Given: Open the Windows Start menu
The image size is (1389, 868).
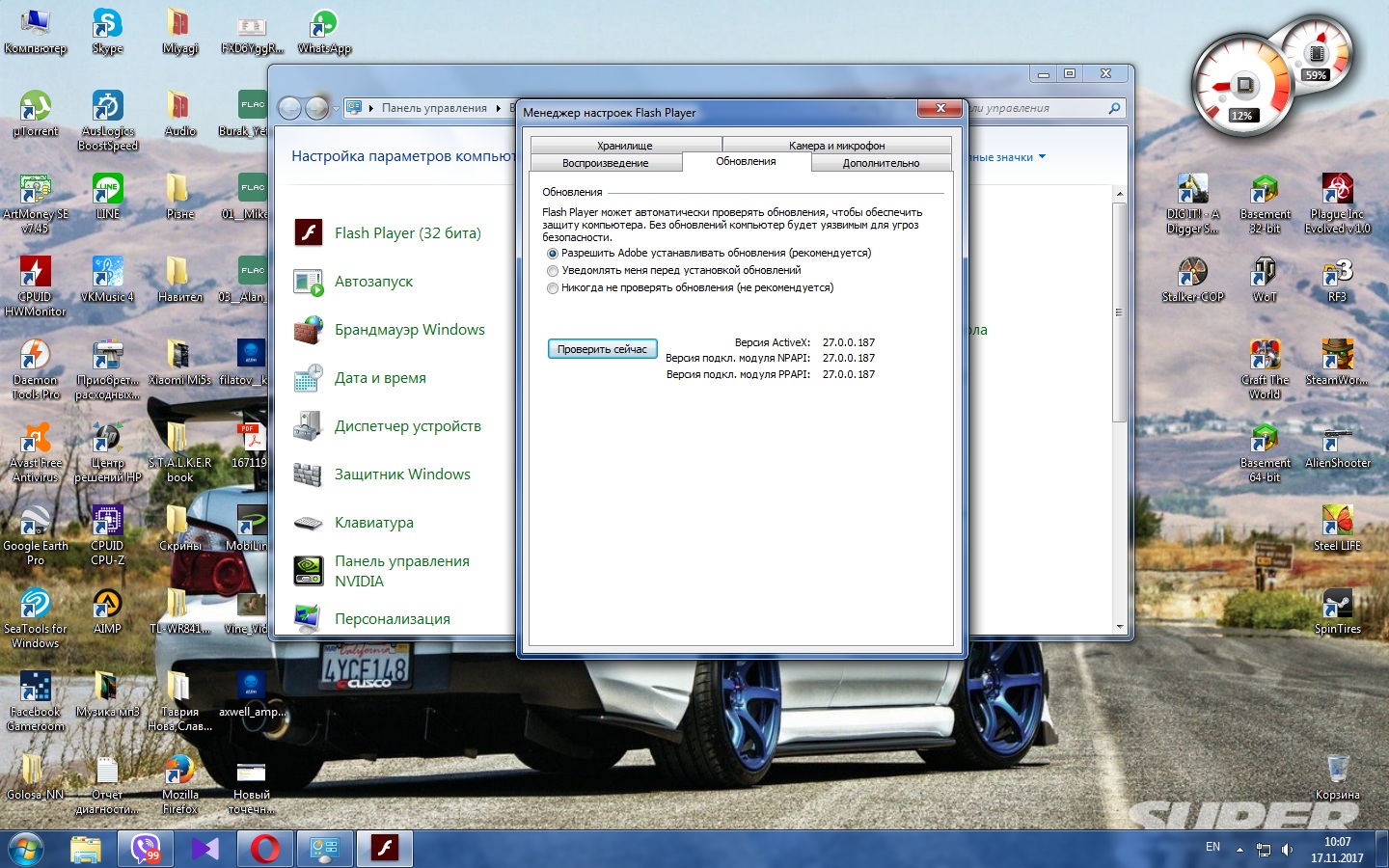Looking at the screenshot, I should 26,849.
